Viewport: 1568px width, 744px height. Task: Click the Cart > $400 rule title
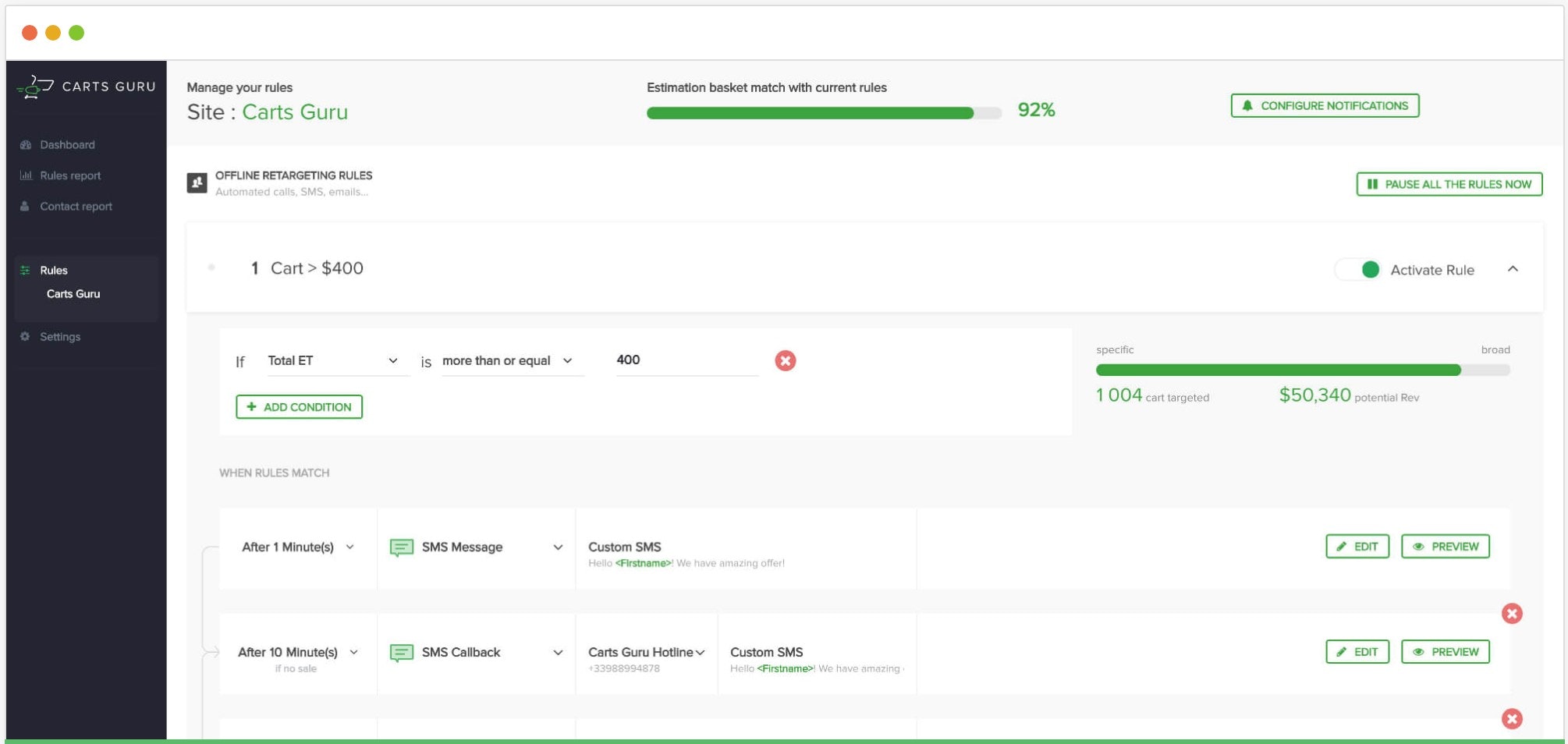click(317, 268)
